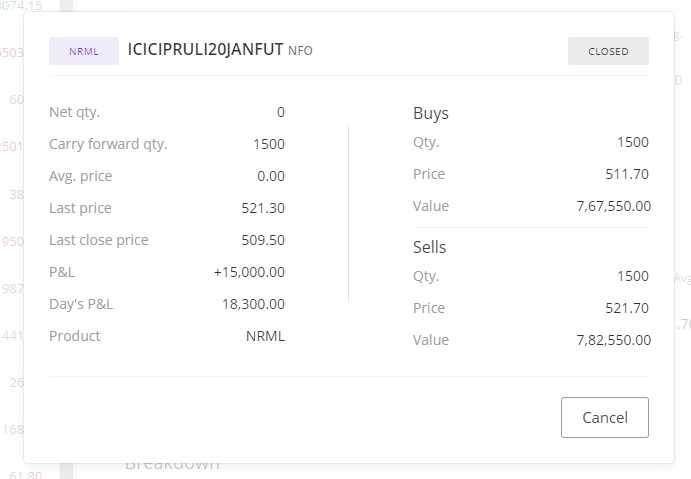Click the CLOSED status badge
This screenshot has height=479, width=691.
point(608,51)
